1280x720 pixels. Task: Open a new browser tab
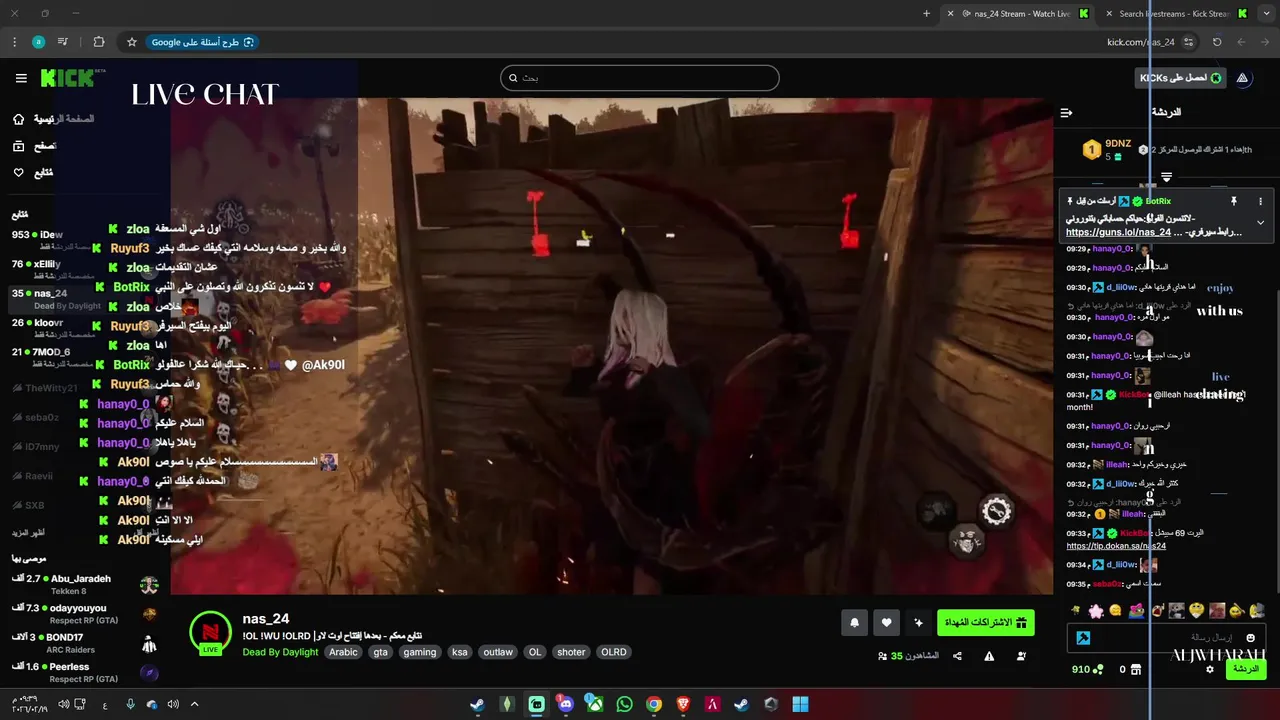point(926,14)
